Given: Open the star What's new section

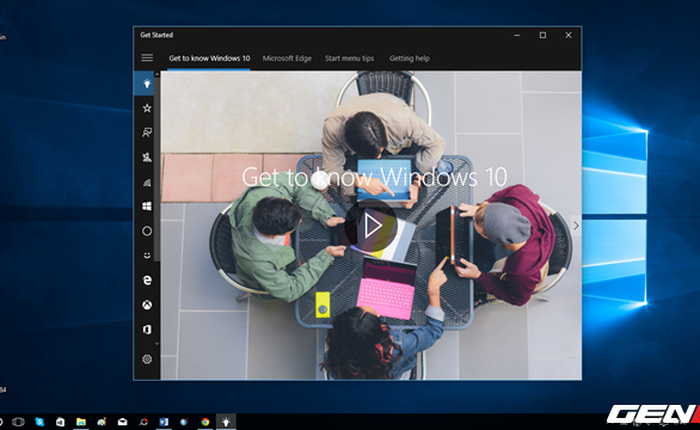Looking at the screenshot, I should (147, 108).
